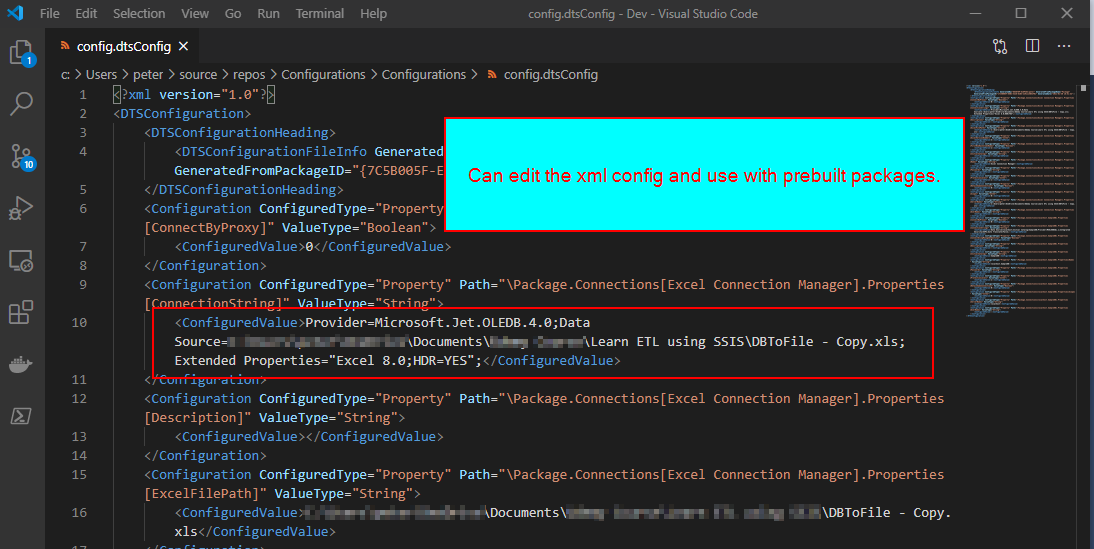Open the Extensions view icon
This screenshot has width=1094, height=549.
[21, 313]
